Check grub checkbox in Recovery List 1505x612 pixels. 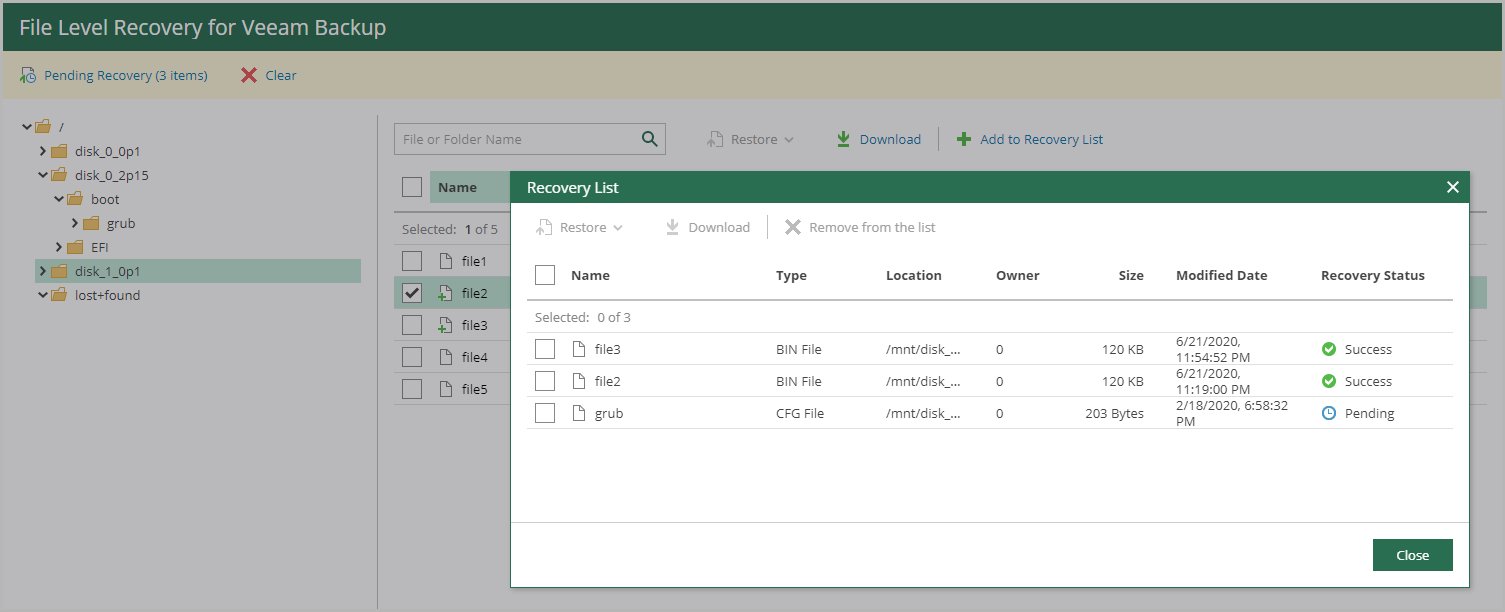click(545, 413)
